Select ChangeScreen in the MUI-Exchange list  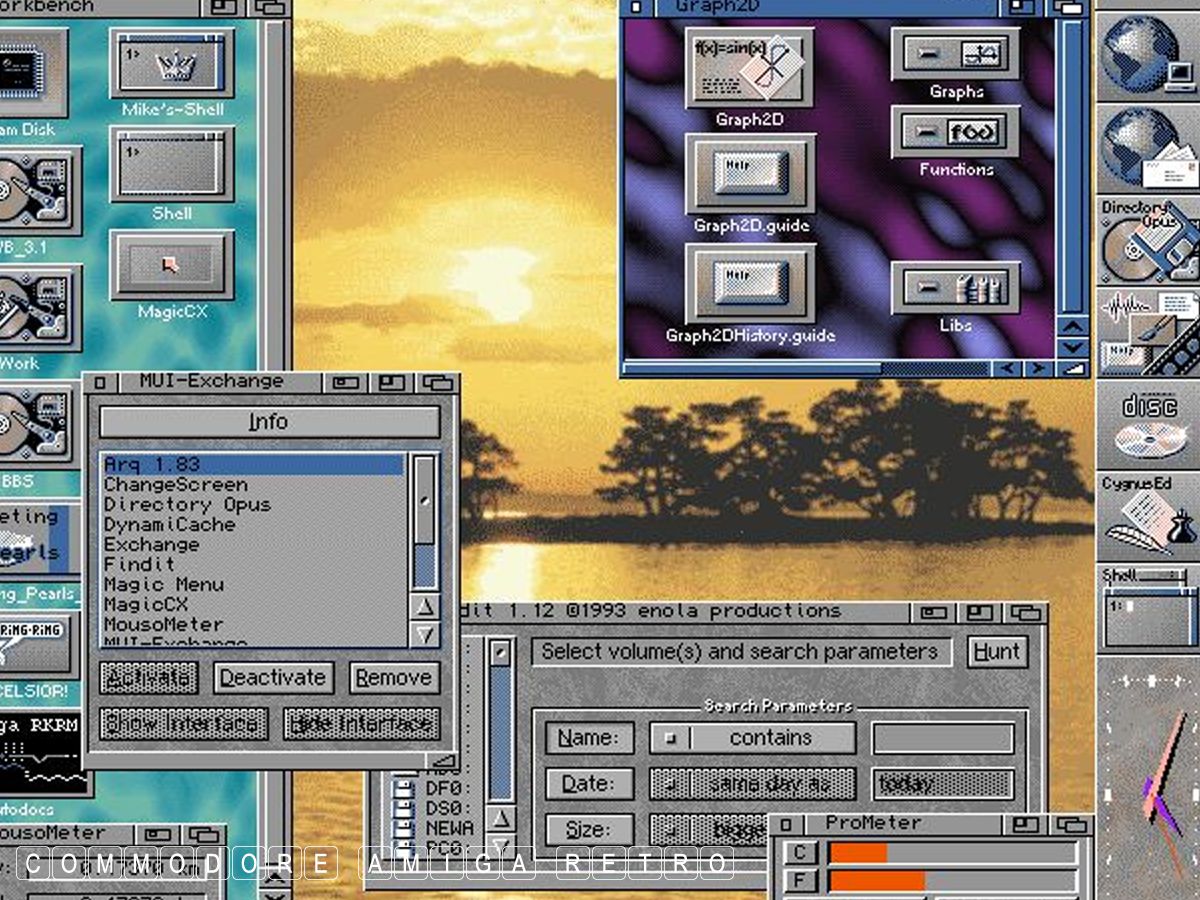175,485
